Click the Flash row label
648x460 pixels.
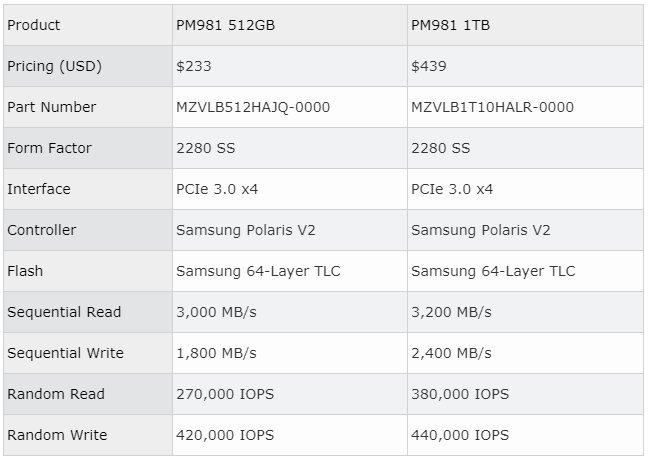tap(25, 271)
